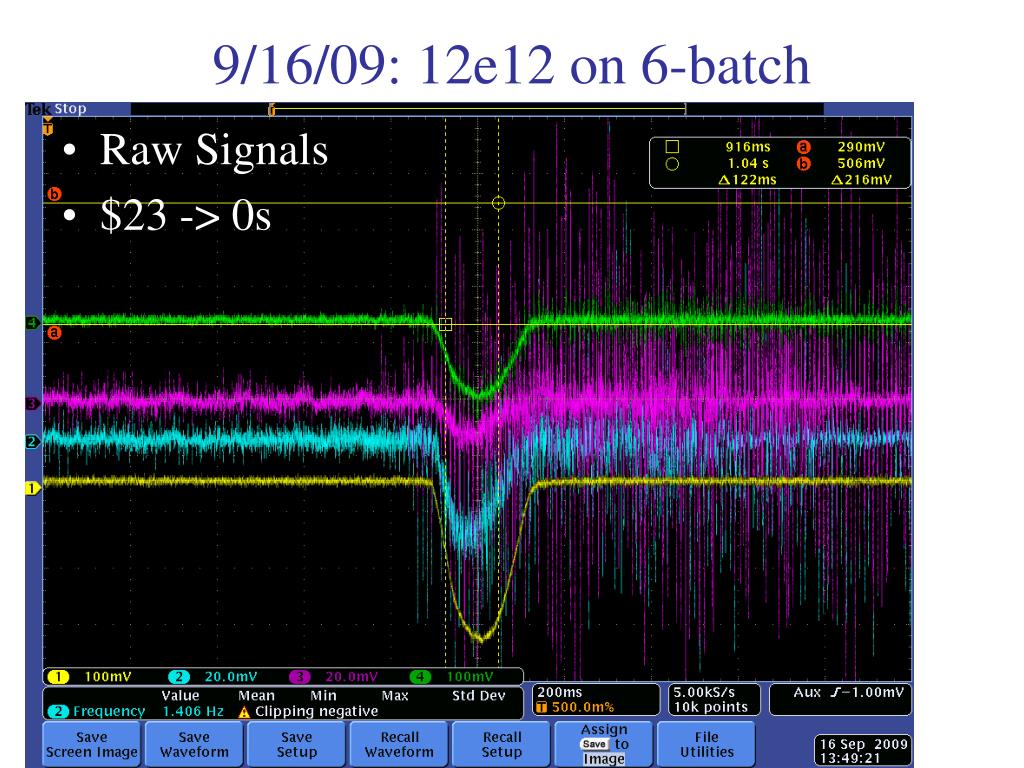
Task: Click the record view bar at top
Action: 478,109
